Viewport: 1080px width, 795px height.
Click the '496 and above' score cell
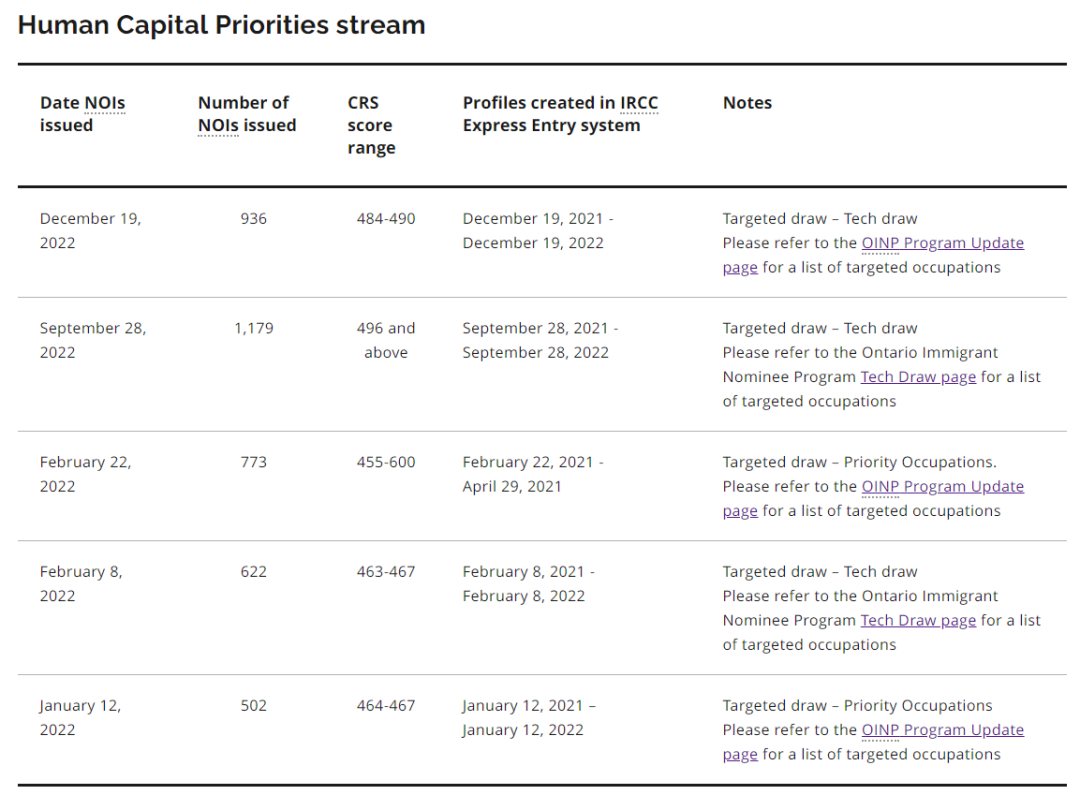pos(385,340)
